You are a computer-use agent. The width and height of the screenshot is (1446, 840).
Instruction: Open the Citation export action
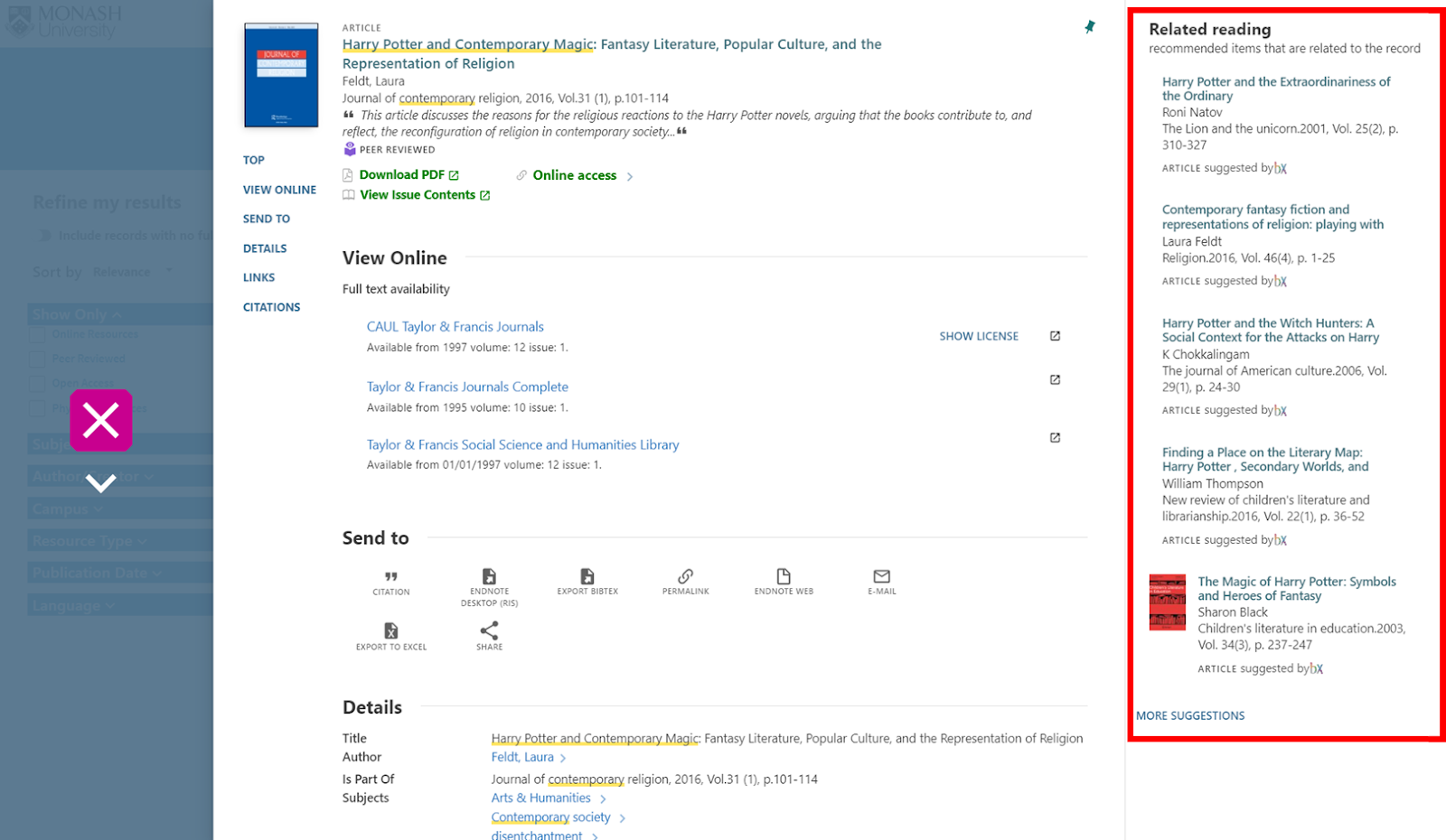391,583
